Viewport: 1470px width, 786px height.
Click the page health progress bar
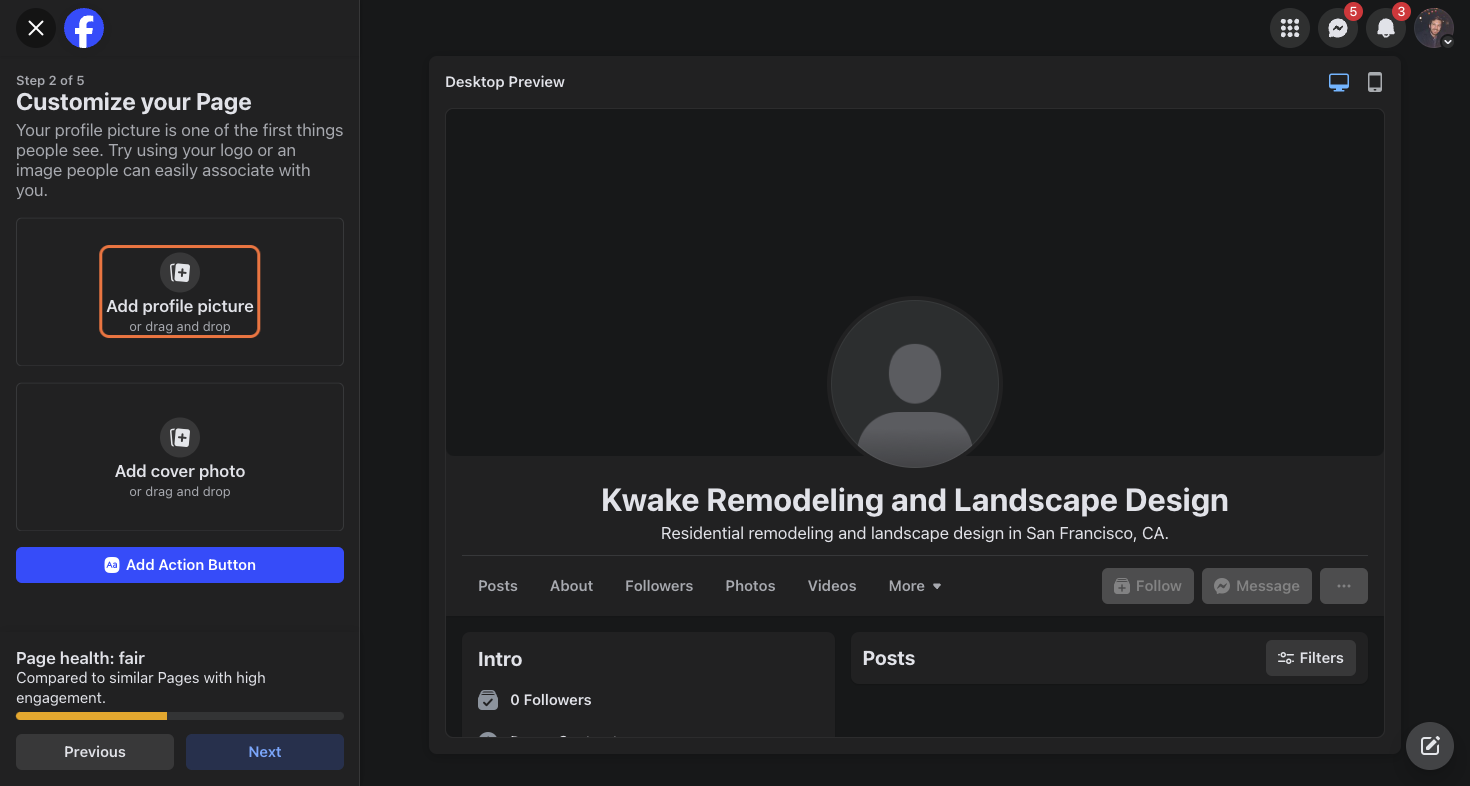pos(180,716)
